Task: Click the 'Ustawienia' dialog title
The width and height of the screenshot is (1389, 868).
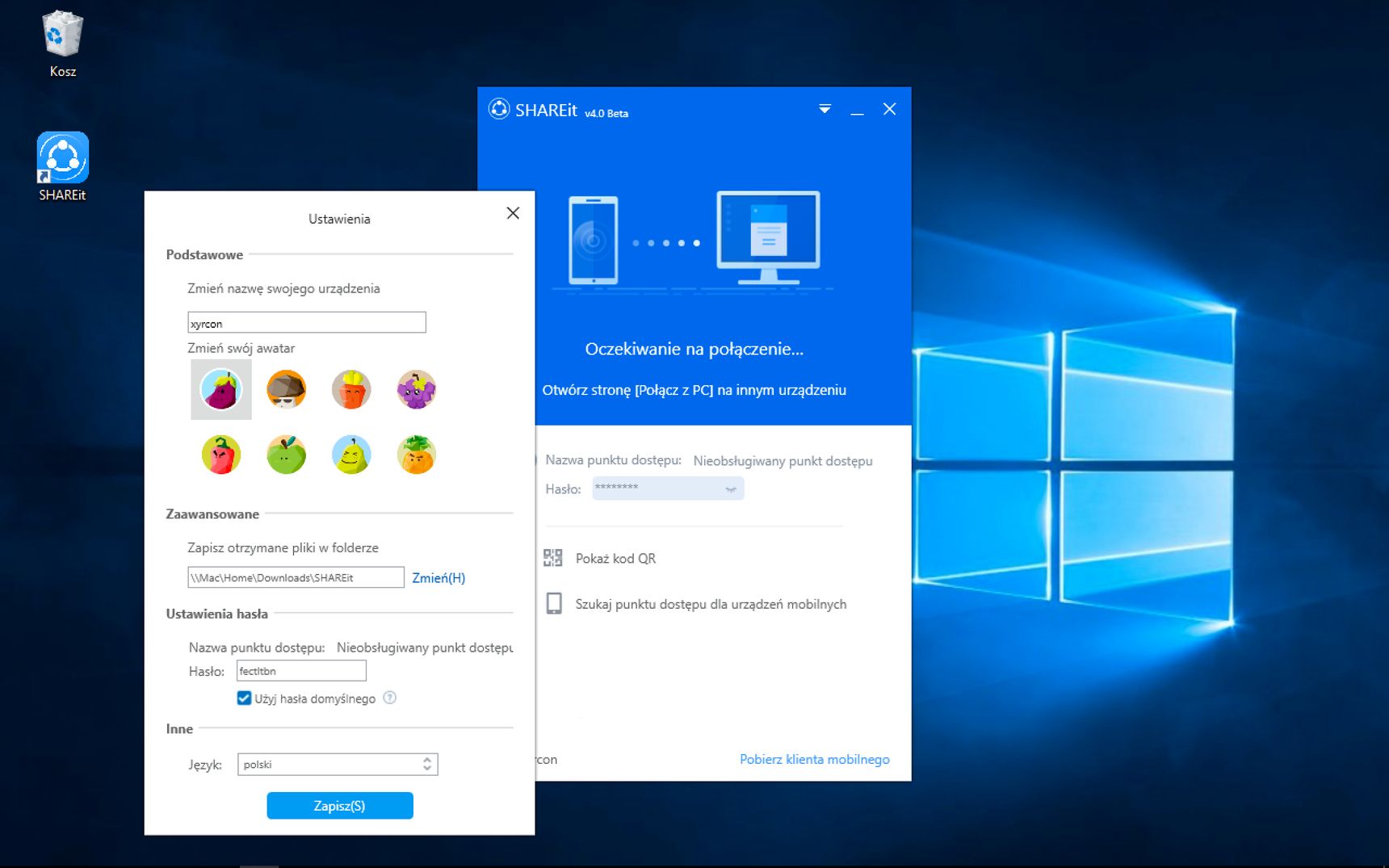Action: 339,219
